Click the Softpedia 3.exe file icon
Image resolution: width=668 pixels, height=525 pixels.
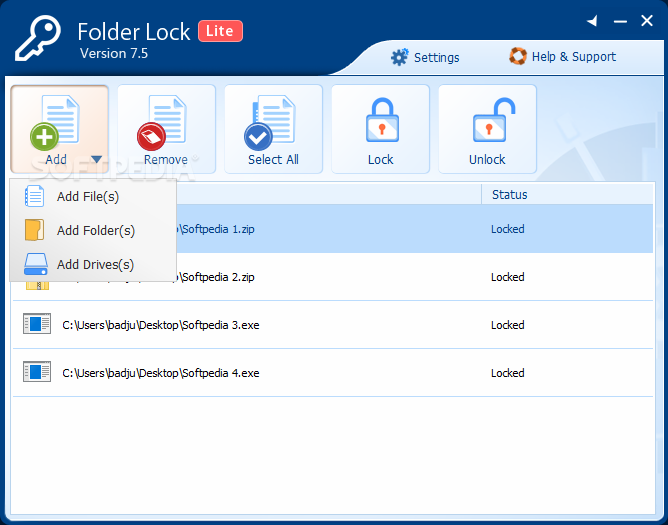pos(37,324)
